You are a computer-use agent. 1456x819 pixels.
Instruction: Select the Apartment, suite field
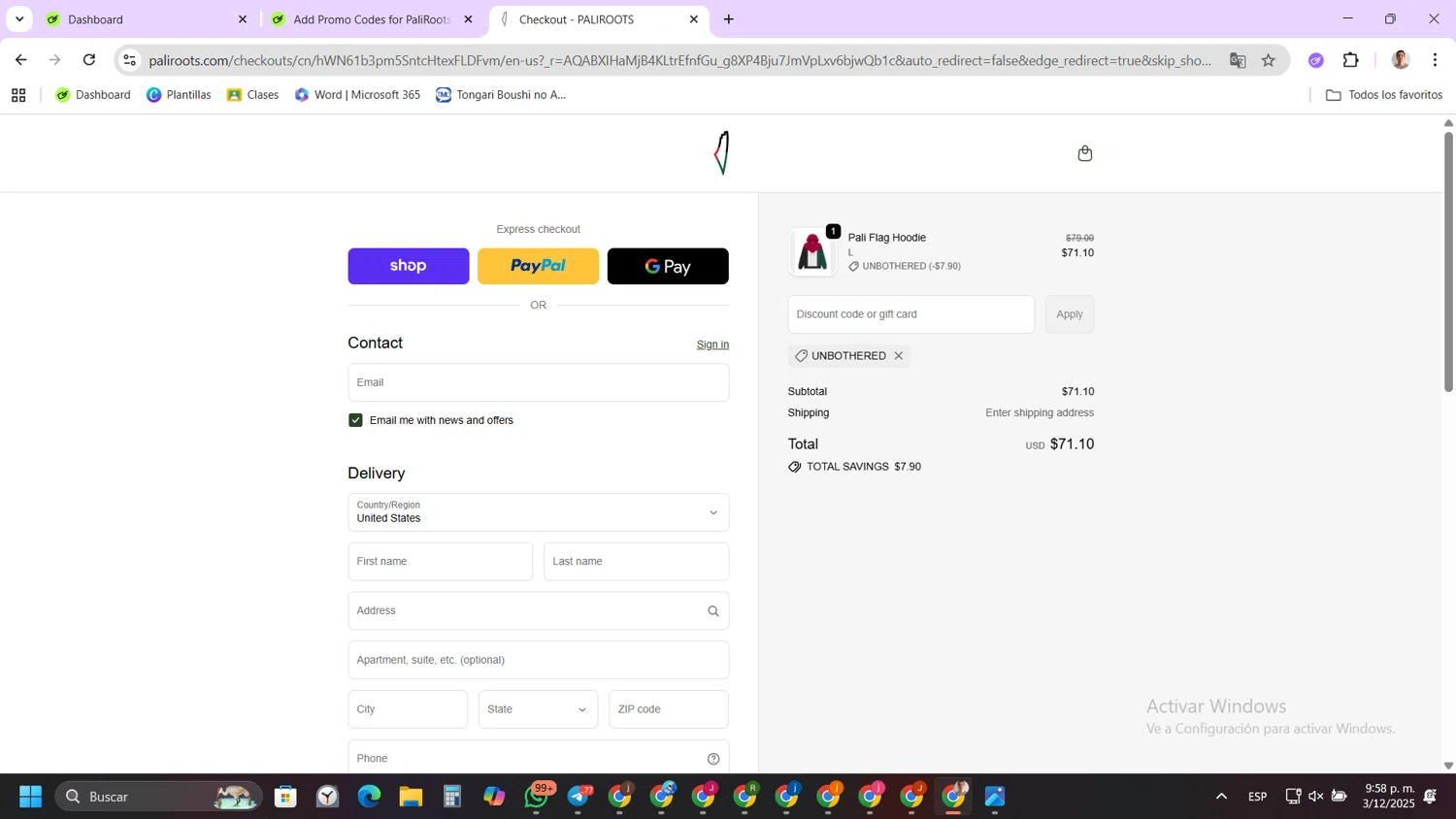[539, 660]
